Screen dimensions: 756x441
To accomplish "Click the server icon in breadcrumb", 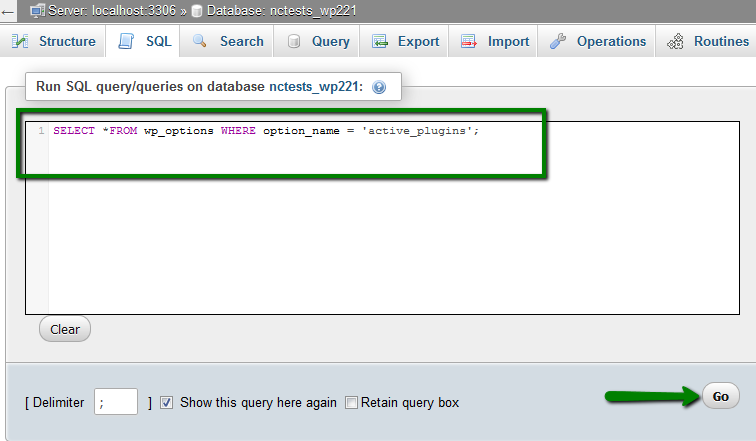I will tap(37, 11).
